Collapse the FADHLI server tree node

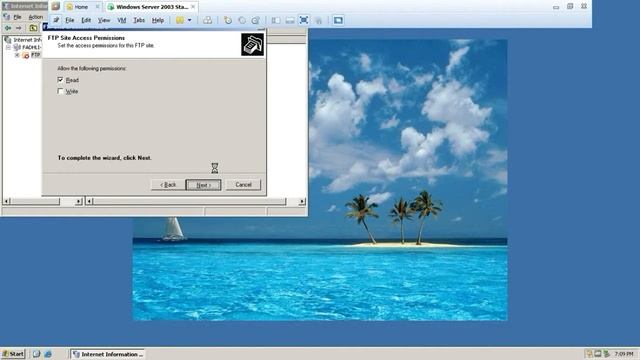8,47
